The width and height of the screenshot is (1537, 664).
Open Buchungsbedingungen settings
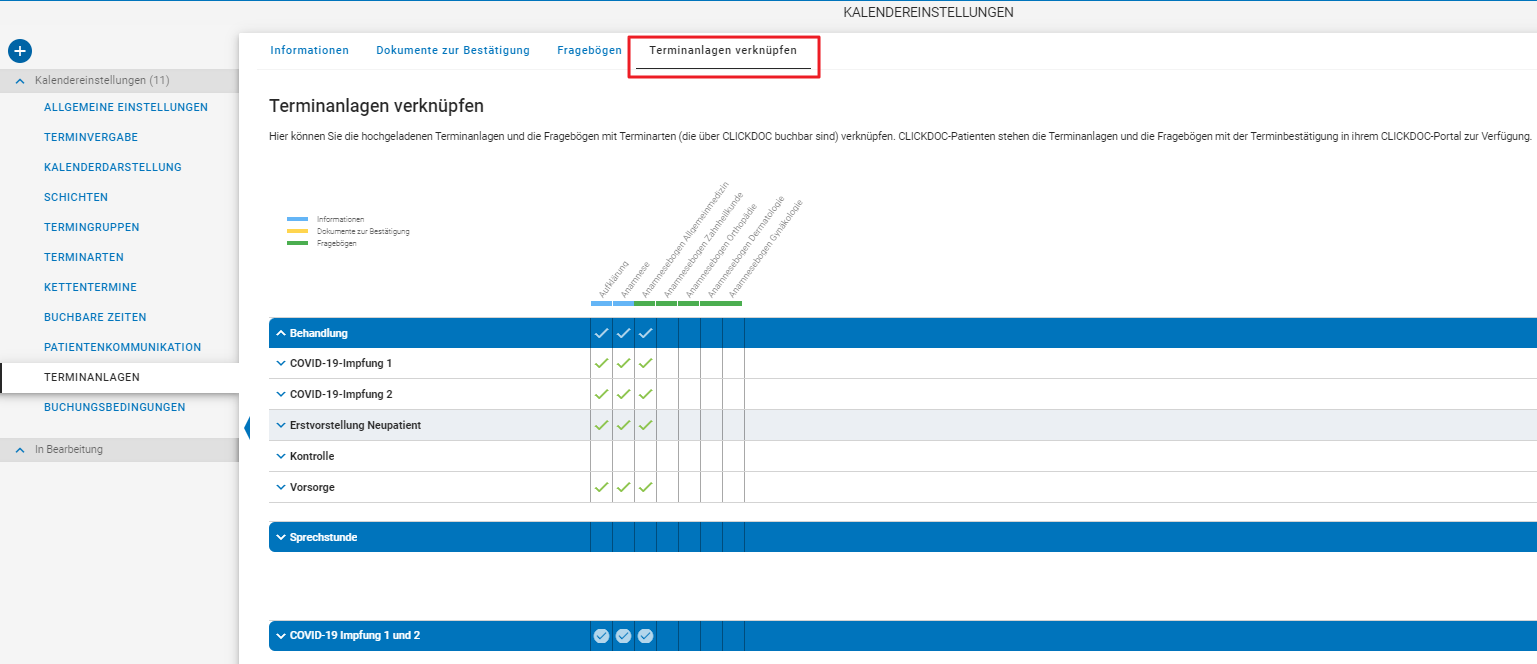[x=115, y=407]
